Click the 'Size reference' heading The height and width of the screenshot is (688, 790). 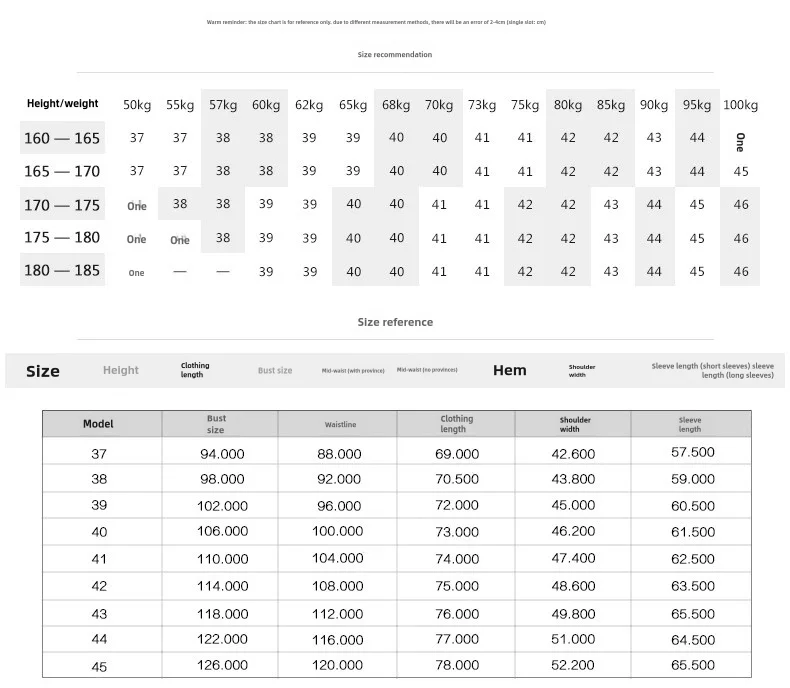click(395, 322)
